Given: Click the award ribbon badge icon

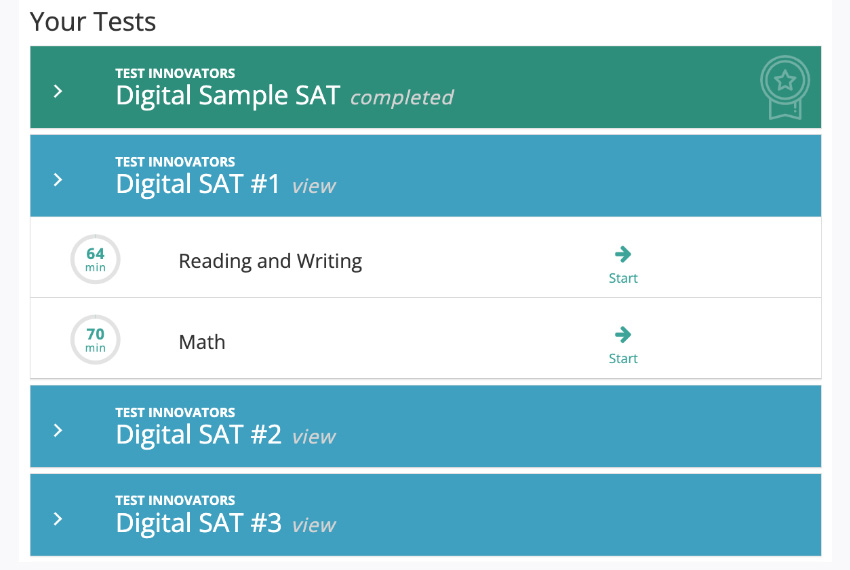Looking at the screenshot, I should pyautogui.click(x=784, y=88).
